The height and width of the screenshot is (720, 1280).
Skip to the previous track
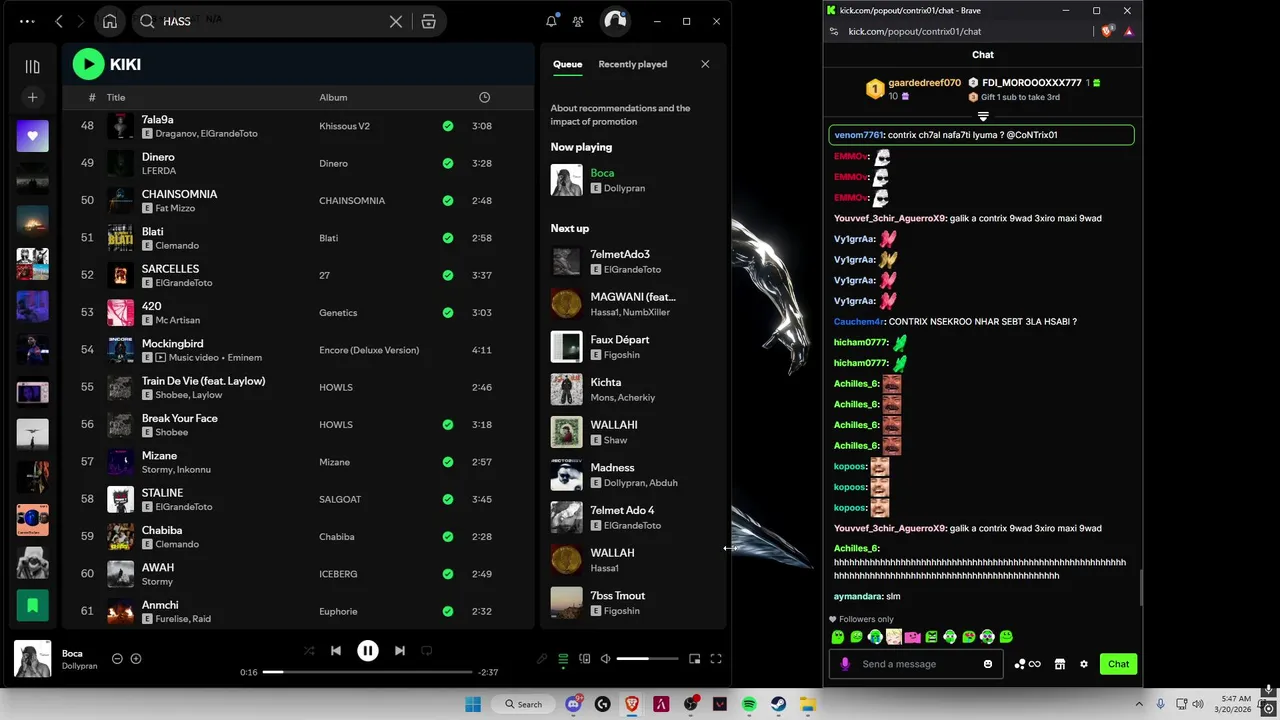coord(336,650)
